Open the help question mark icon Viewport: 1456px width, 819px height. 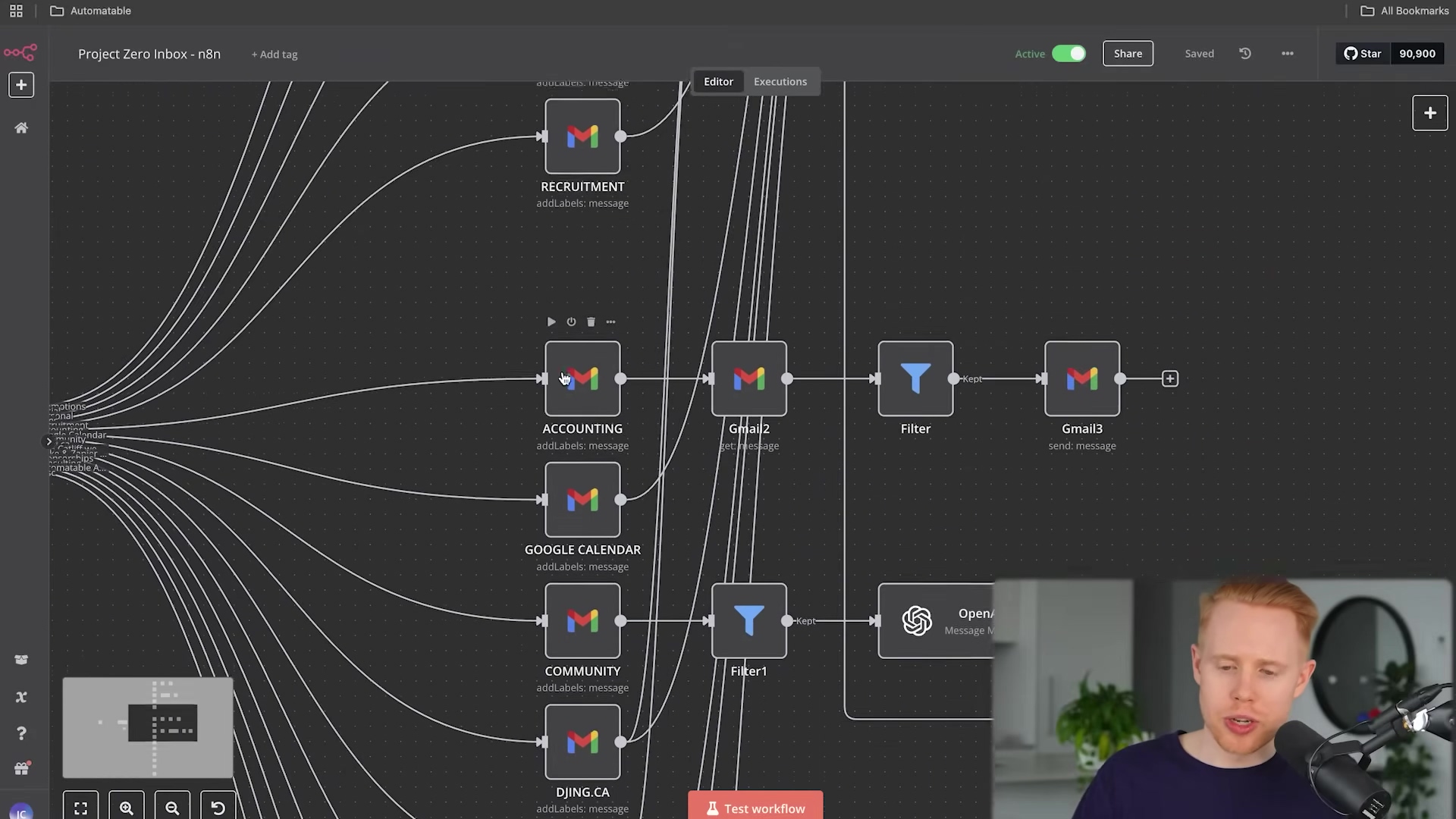[x=21, y=733]
